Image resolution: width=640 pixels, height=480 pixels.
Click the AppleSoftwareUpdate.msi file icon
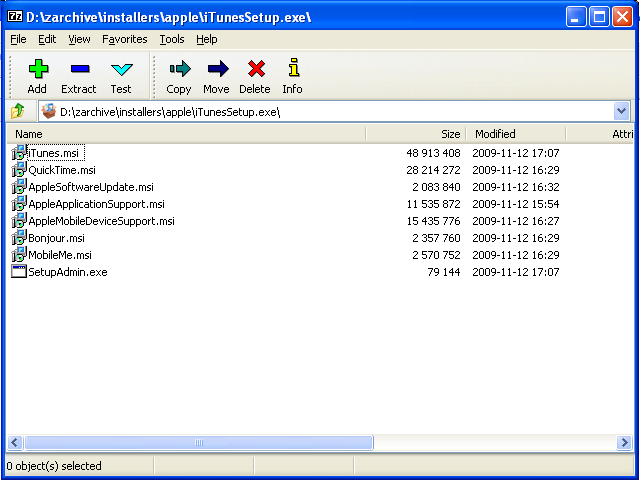coord(19,187)
